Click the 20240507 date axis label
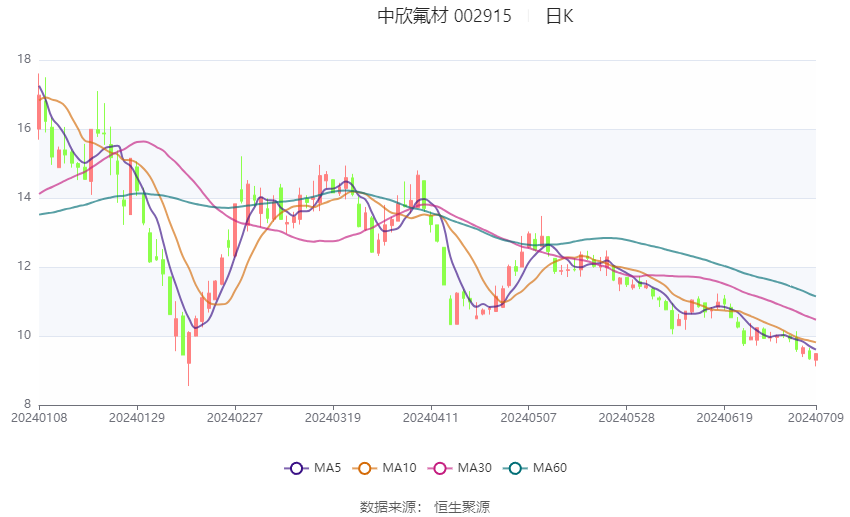850x517 pixels. tap(529, 418)
